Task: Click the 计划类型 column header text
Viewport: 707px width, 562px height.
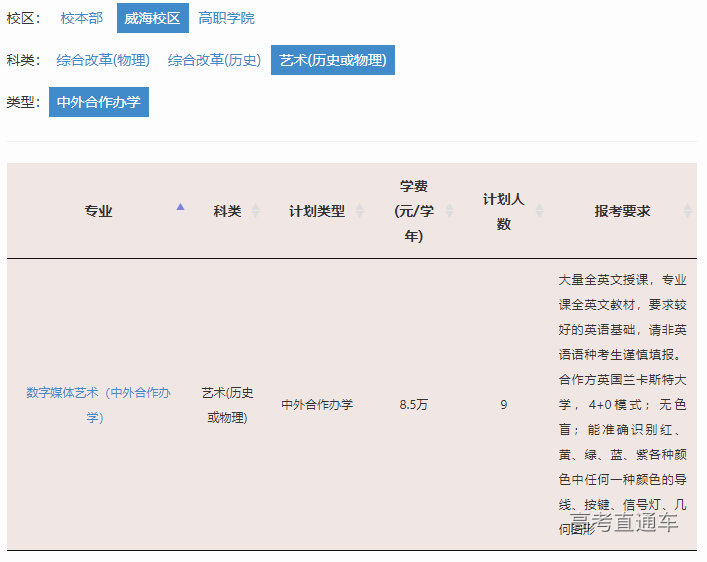Action: 317,211
